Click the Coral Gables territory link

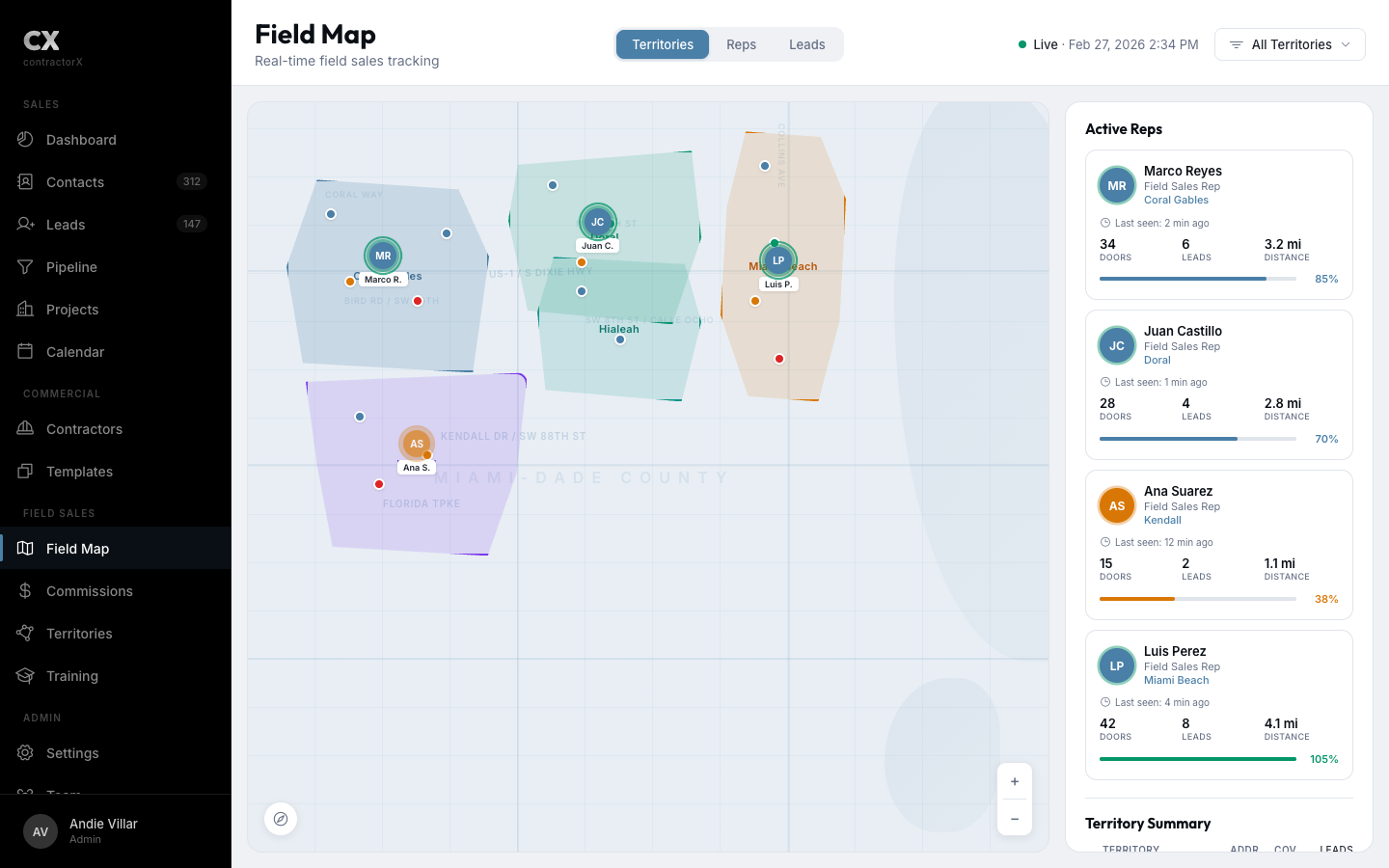click(1176, 200)
